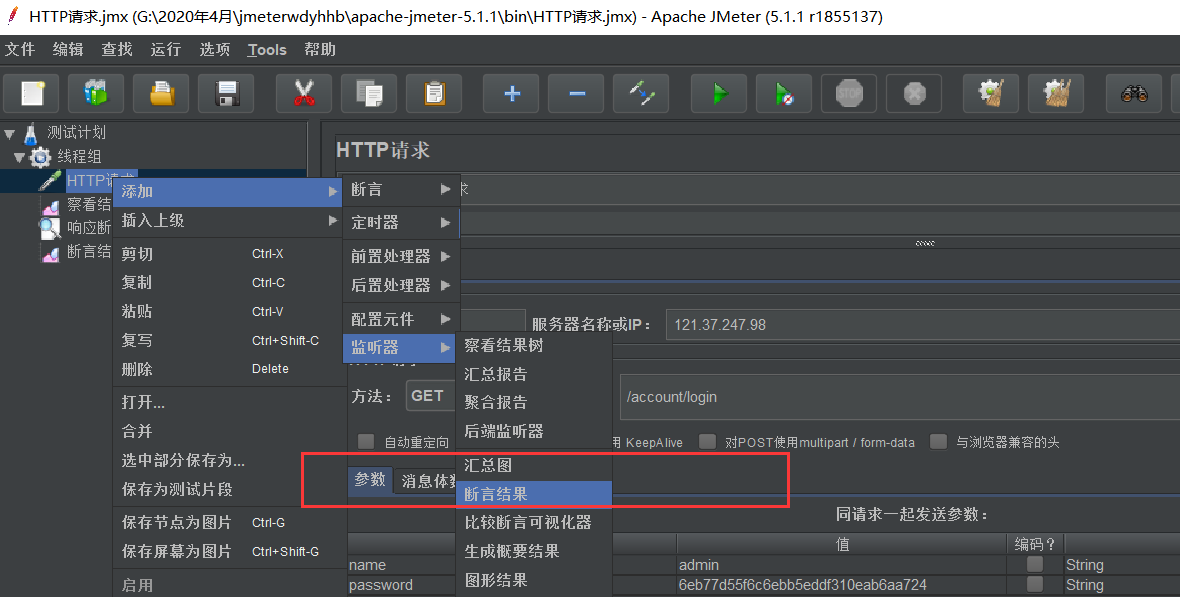Image resolution: width=1180 pixels, height=597 pixels.
Task: Open the 断言 submenu
Action: point(400,190)
